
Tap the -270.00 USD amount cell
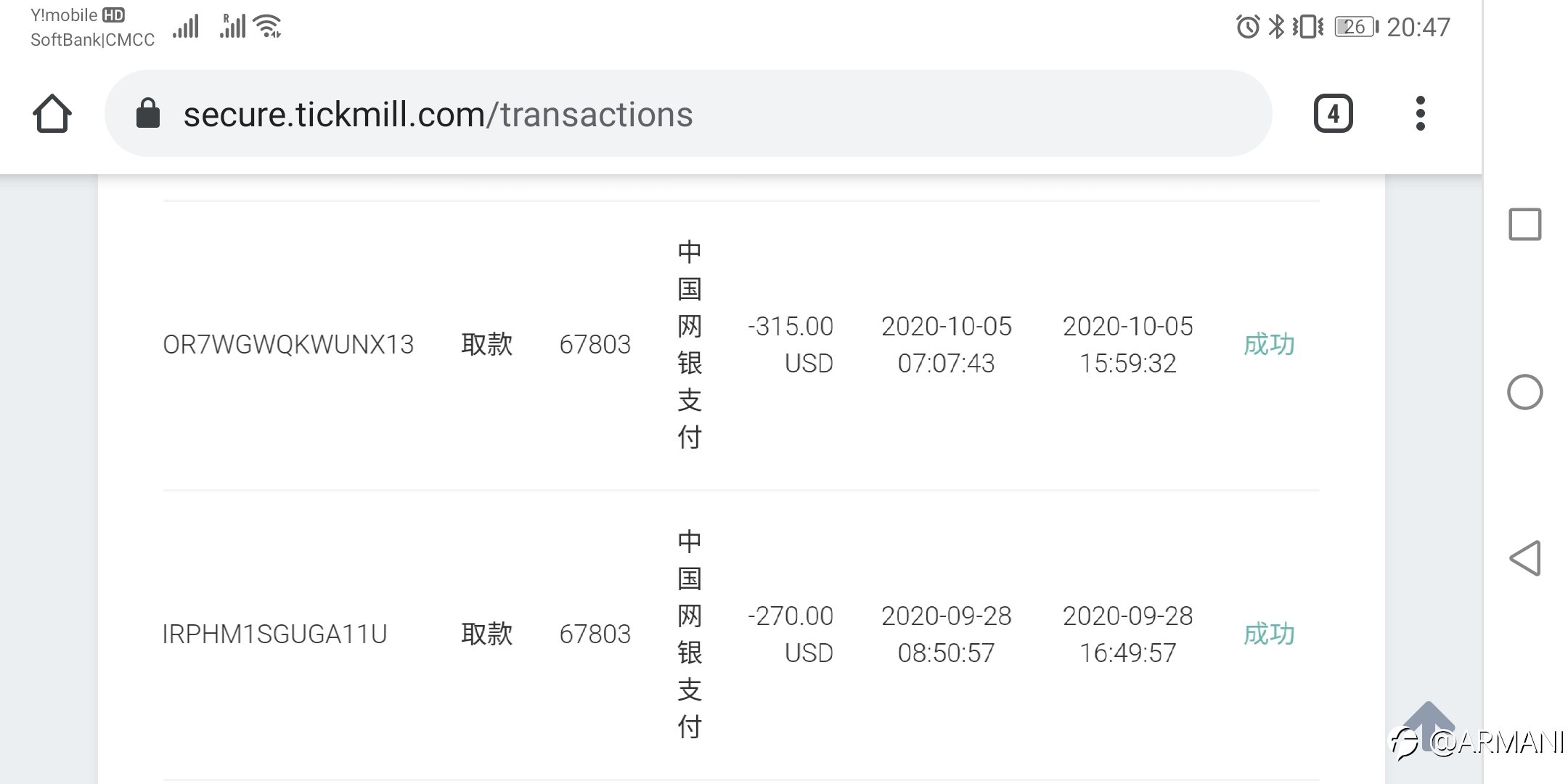pyautogui.click(x=791, y=634)
